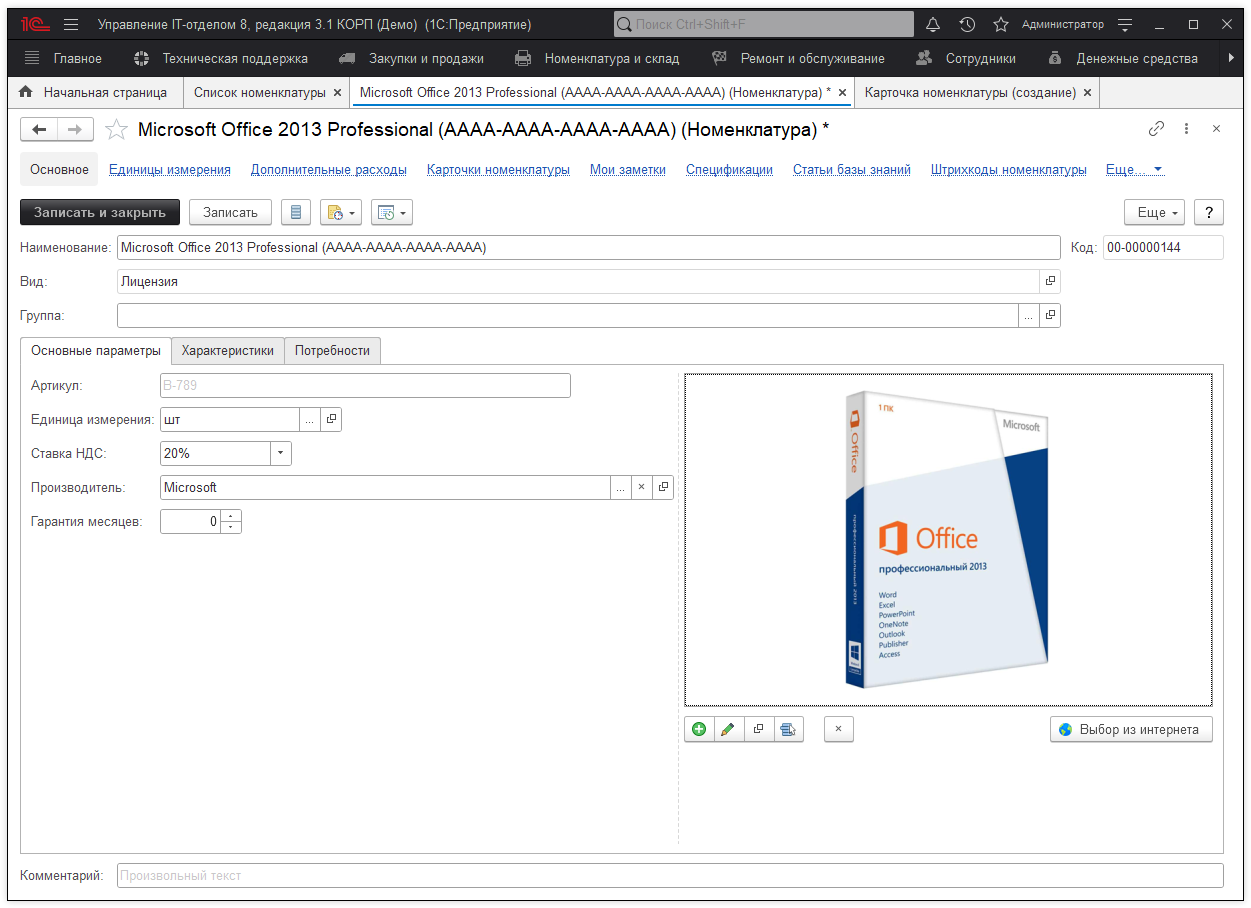Click the Выбор из интернета button
The height and width of the screenshot is (908, 1251).
pyautogui.click(x=1130, y=729)
